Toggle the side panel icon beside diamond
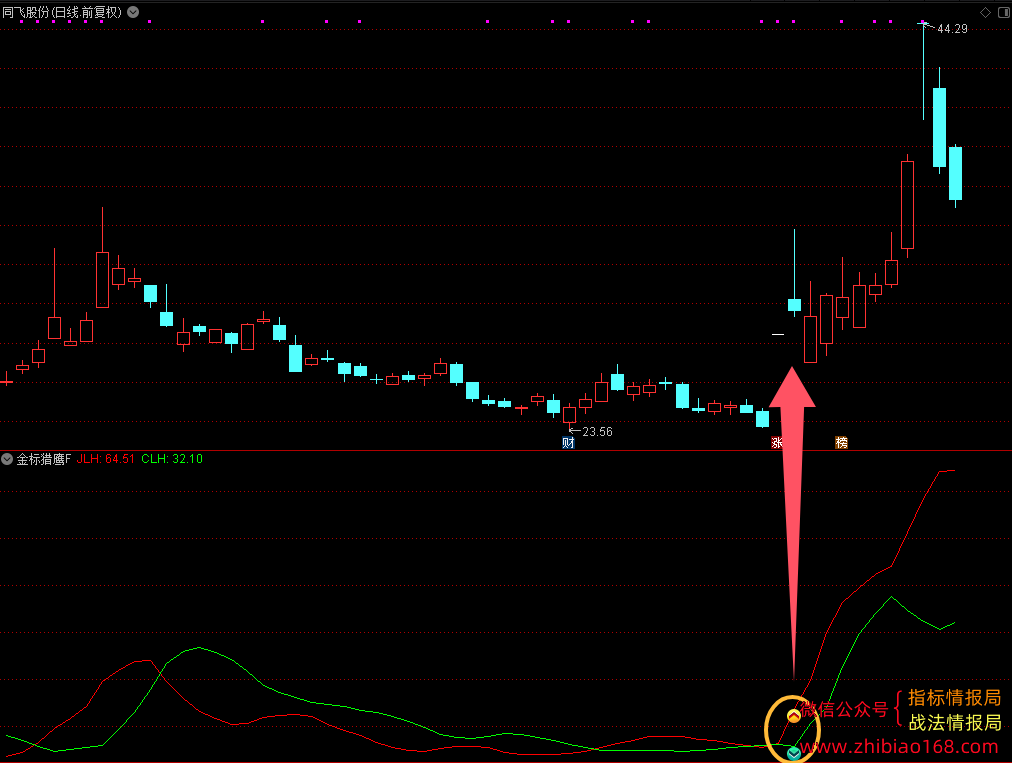The height and width of the screenshot is (763, 1012). point(1004,12)
